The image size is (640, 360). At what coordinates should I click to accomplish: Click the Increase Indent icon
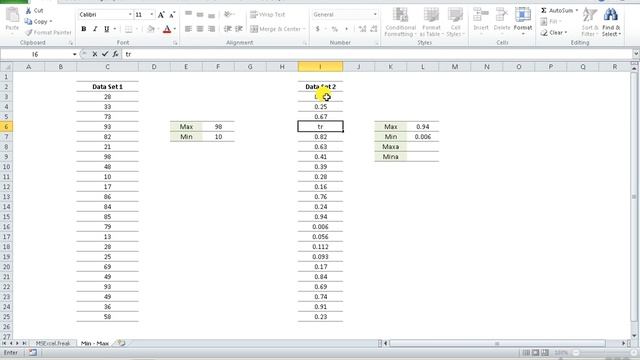tap(239, 29)
